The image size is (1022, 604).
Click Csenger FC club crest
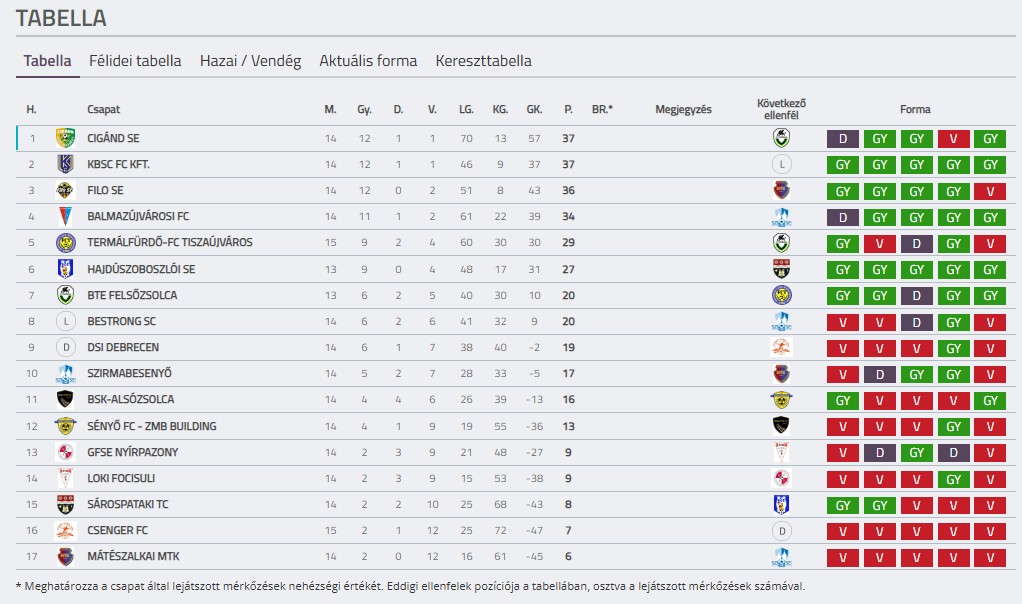click(65, 530)
